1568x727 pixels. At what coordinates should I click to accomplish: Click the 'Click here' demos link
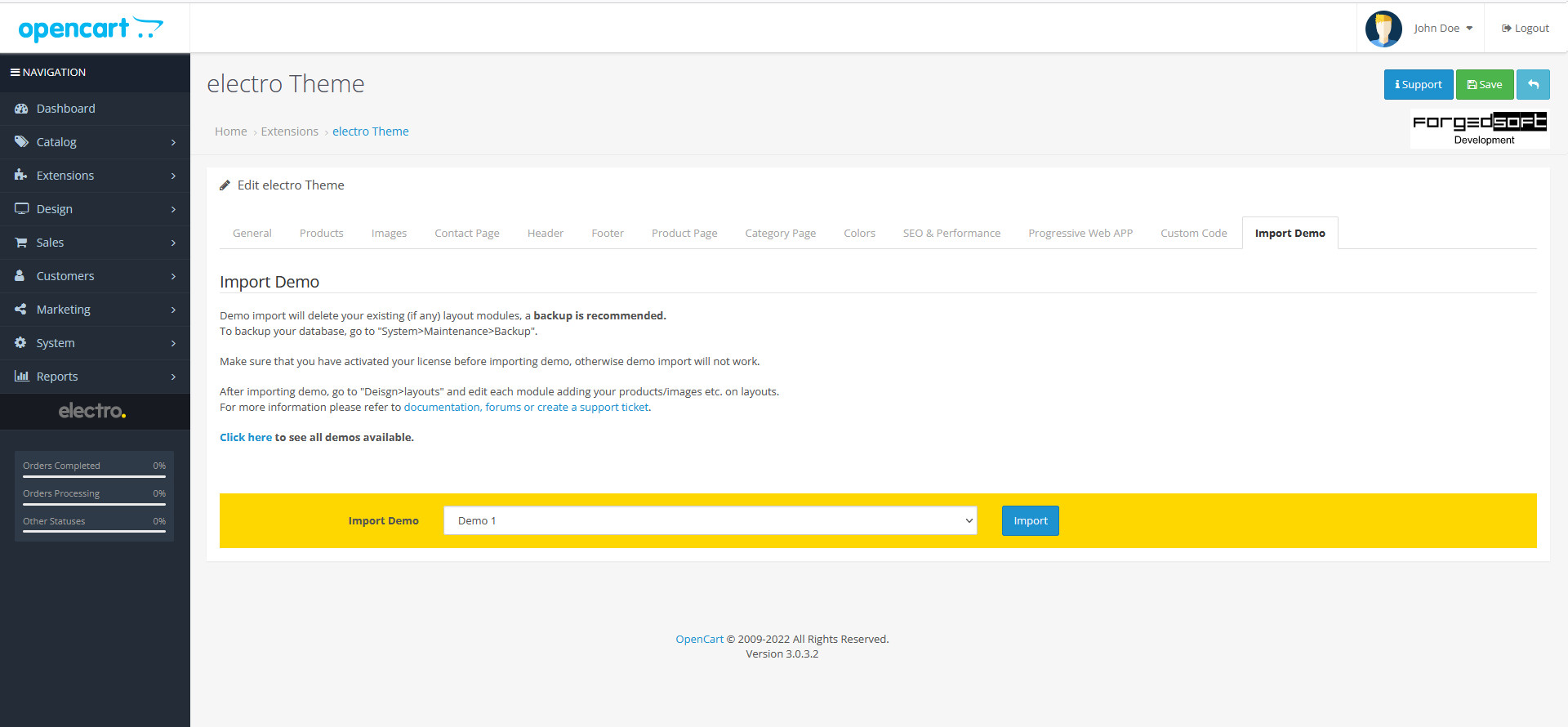tap(246, 438)
